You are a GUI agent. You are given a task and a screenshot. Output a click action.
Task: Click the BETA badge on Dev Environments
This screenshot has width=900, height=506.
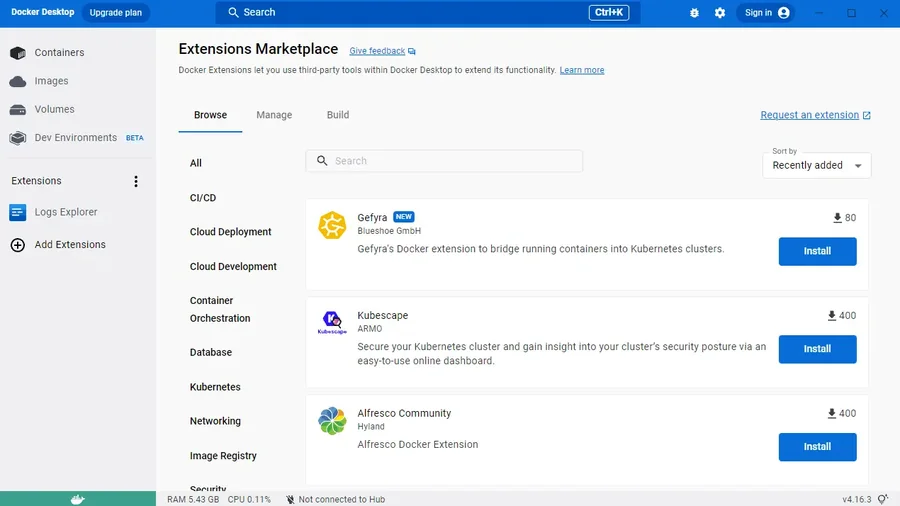coord(135,138)
